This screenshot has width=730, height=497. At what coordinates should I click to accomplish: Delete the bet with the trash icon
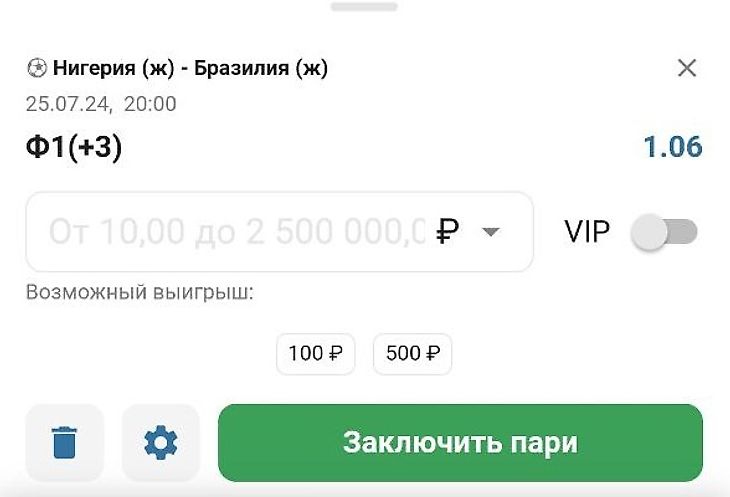pos(64,441)
